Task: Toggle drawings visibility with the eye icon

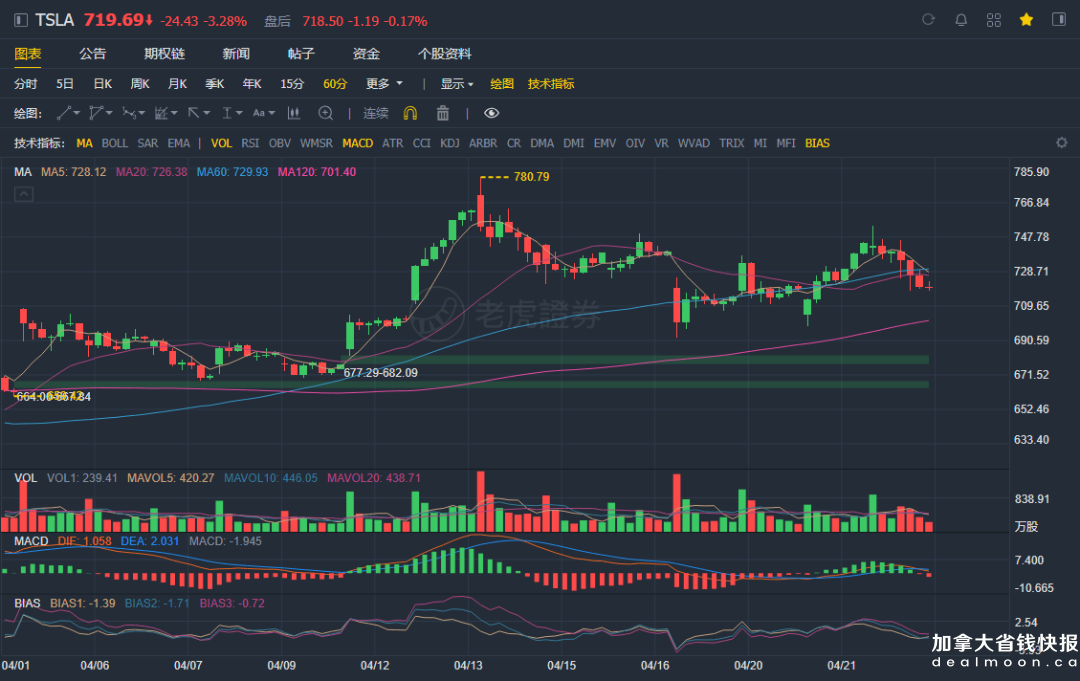Action: point(491,113)
